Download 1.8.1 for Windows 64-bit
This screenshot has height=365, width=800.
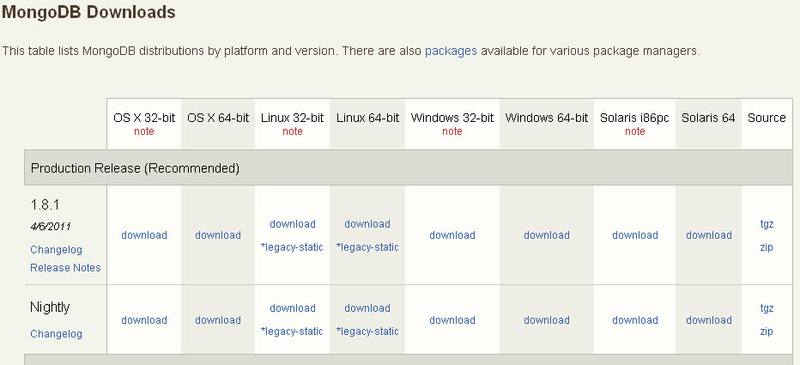(546, 235)
